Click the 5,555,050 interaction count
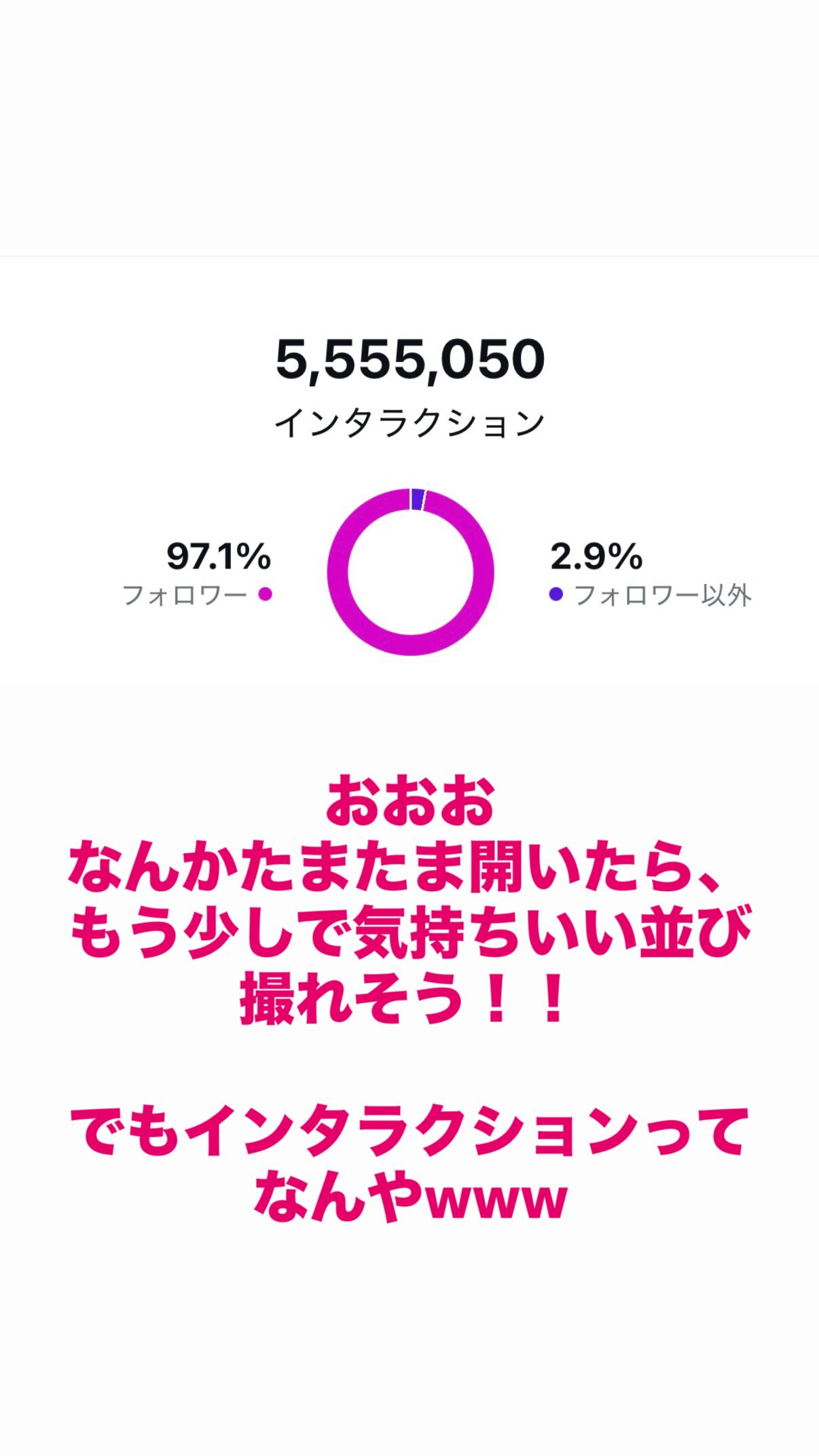The height and width of the screenshot is (1456, 819). click(x=409, y=360)
